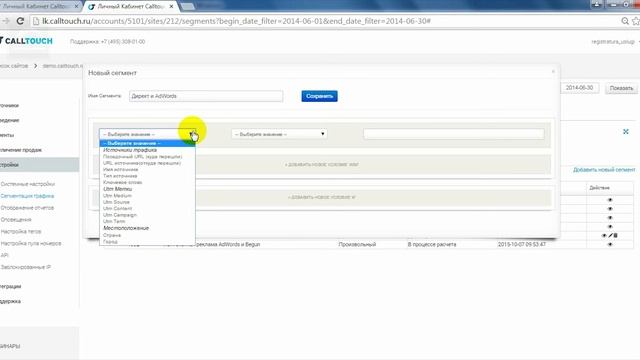Open Отображение отчетов in sidebar
This screenshot has width=640, height=360.
coord(27,208)
